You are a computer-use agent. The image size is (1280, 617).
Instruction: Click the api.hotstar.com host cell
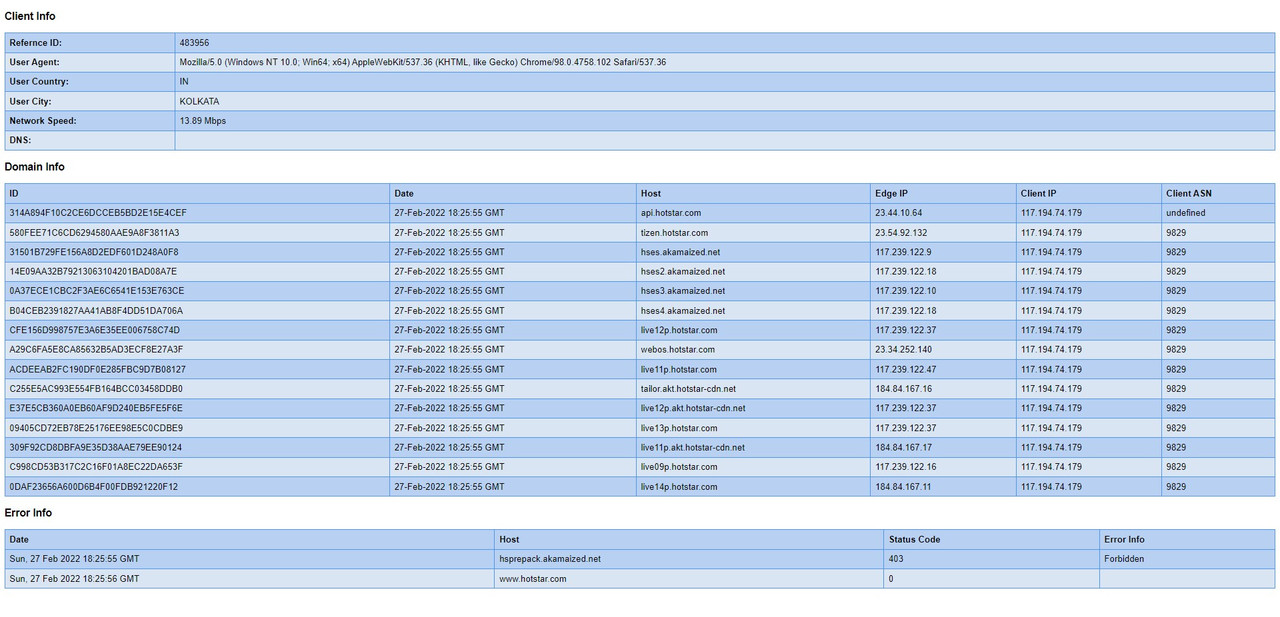tap(671, 213)
